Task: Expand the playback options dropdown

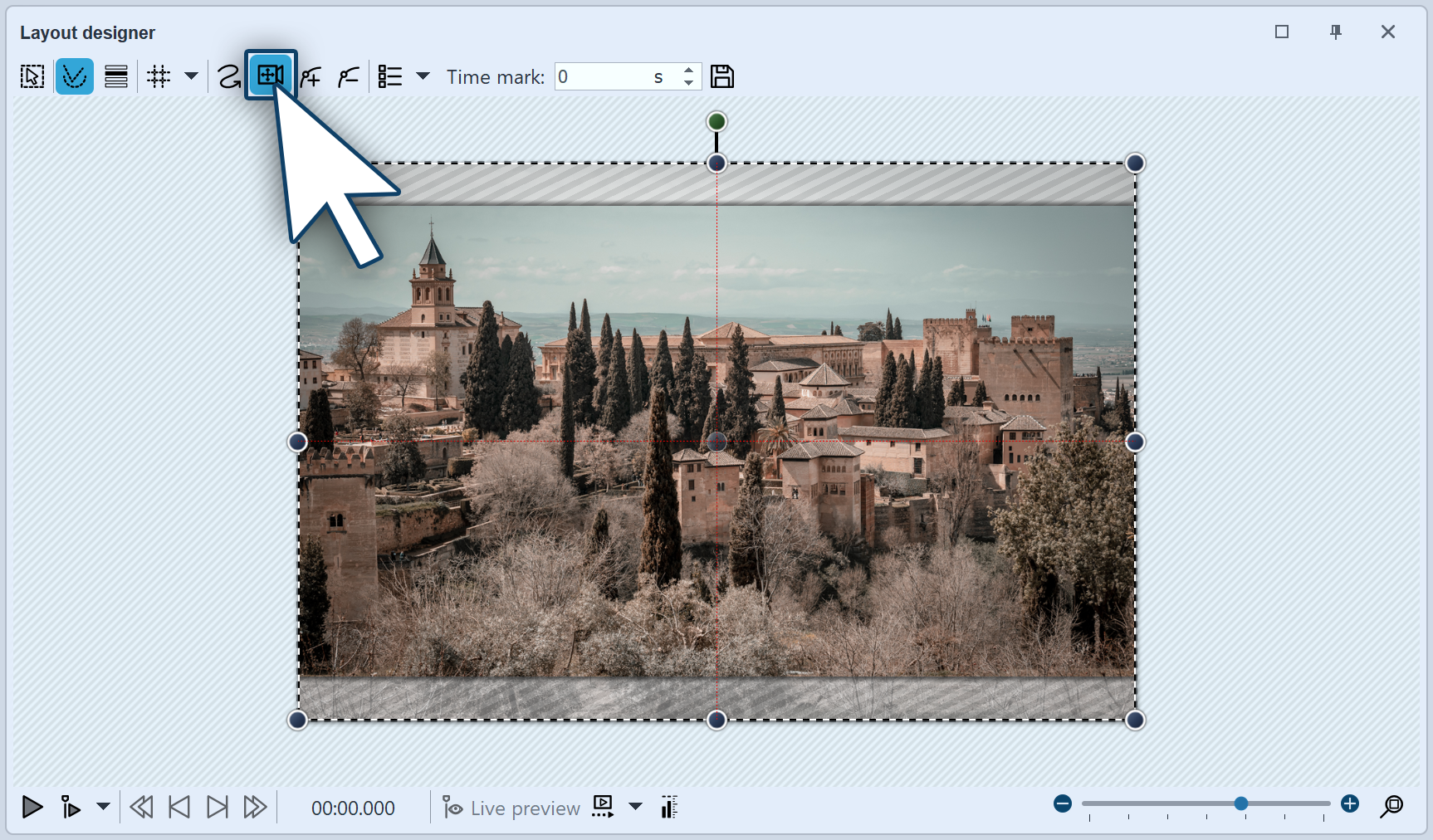Action: click(x=102, y=807)
